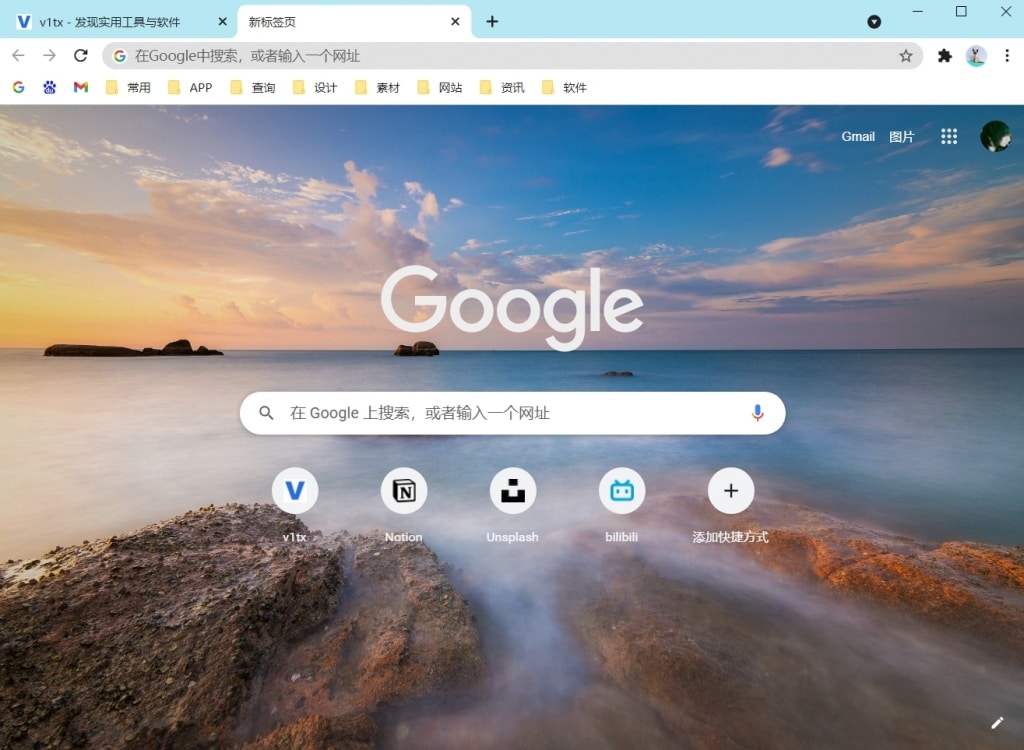Open the 常用 bookmark folder
Screen dimensions: 1024x750
[x=128, y=87]
